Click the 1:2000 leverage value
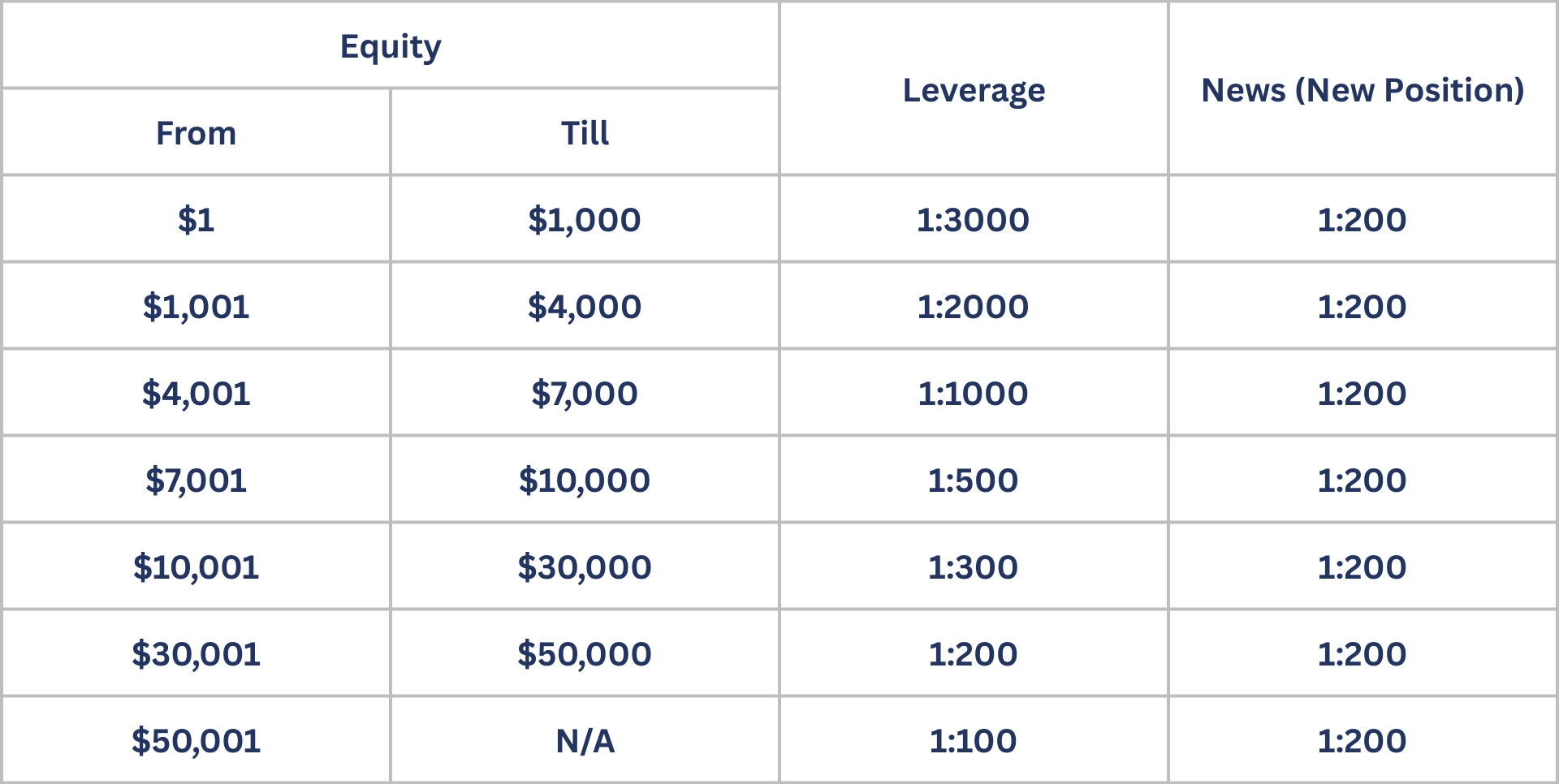 (973, 307)
